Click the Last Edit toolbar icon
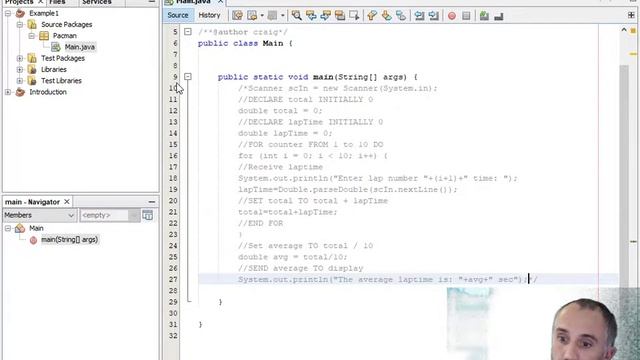Screen dimensions: 640x360 click(237, 16)
